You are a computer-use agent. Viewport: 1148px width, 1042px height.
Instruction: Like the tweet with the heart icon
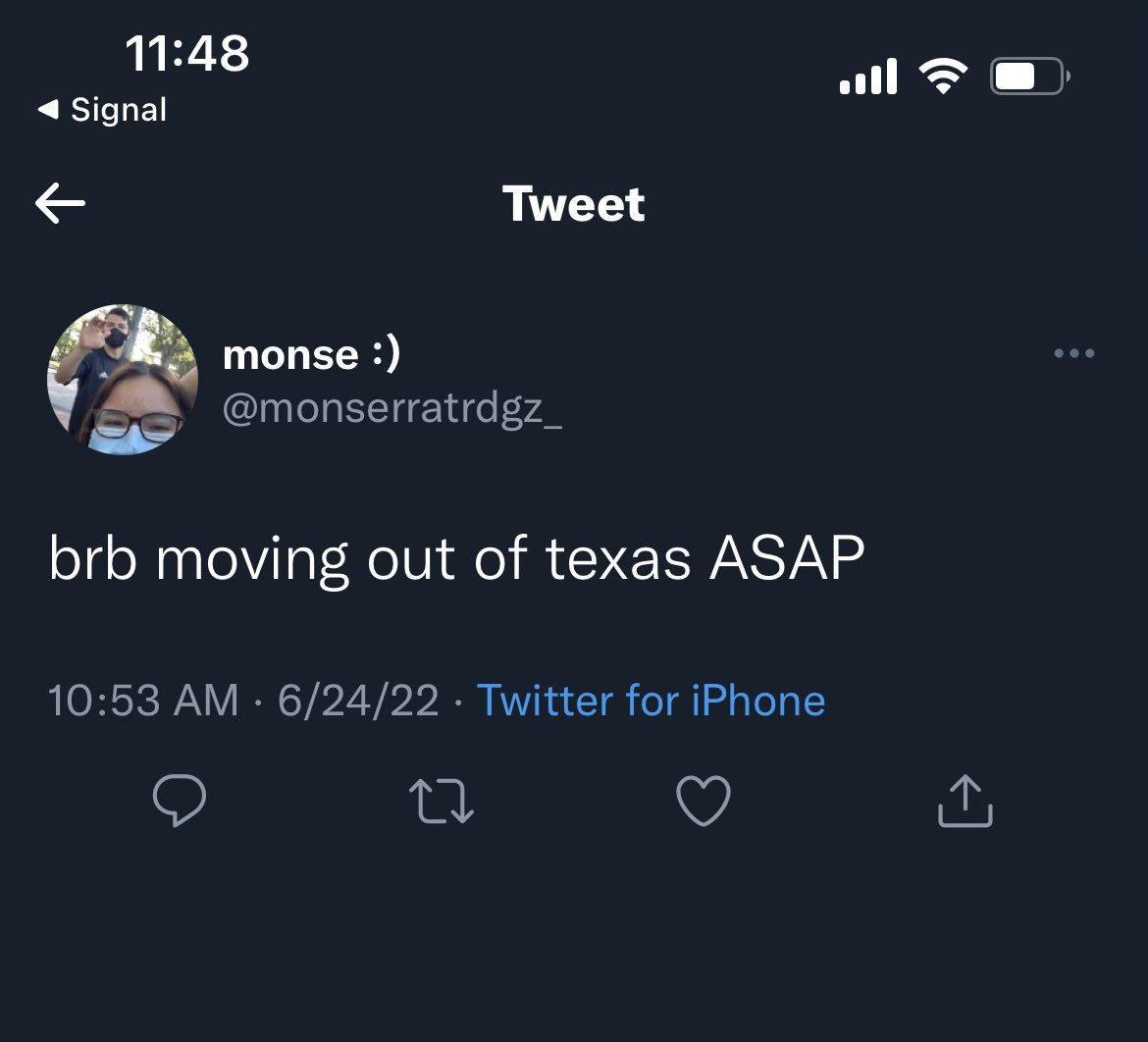pos(703,801)
